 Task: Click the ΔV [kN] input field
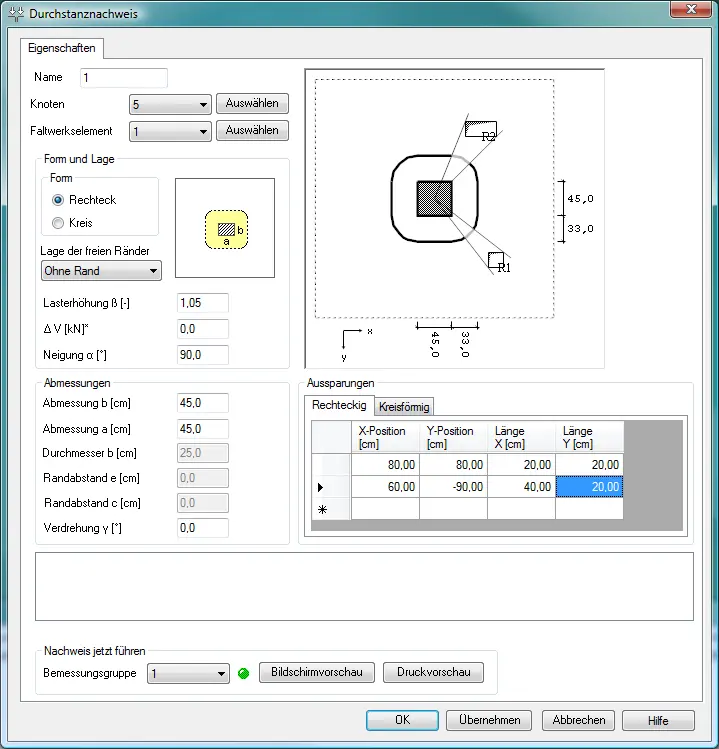click(x=203, y=329)
